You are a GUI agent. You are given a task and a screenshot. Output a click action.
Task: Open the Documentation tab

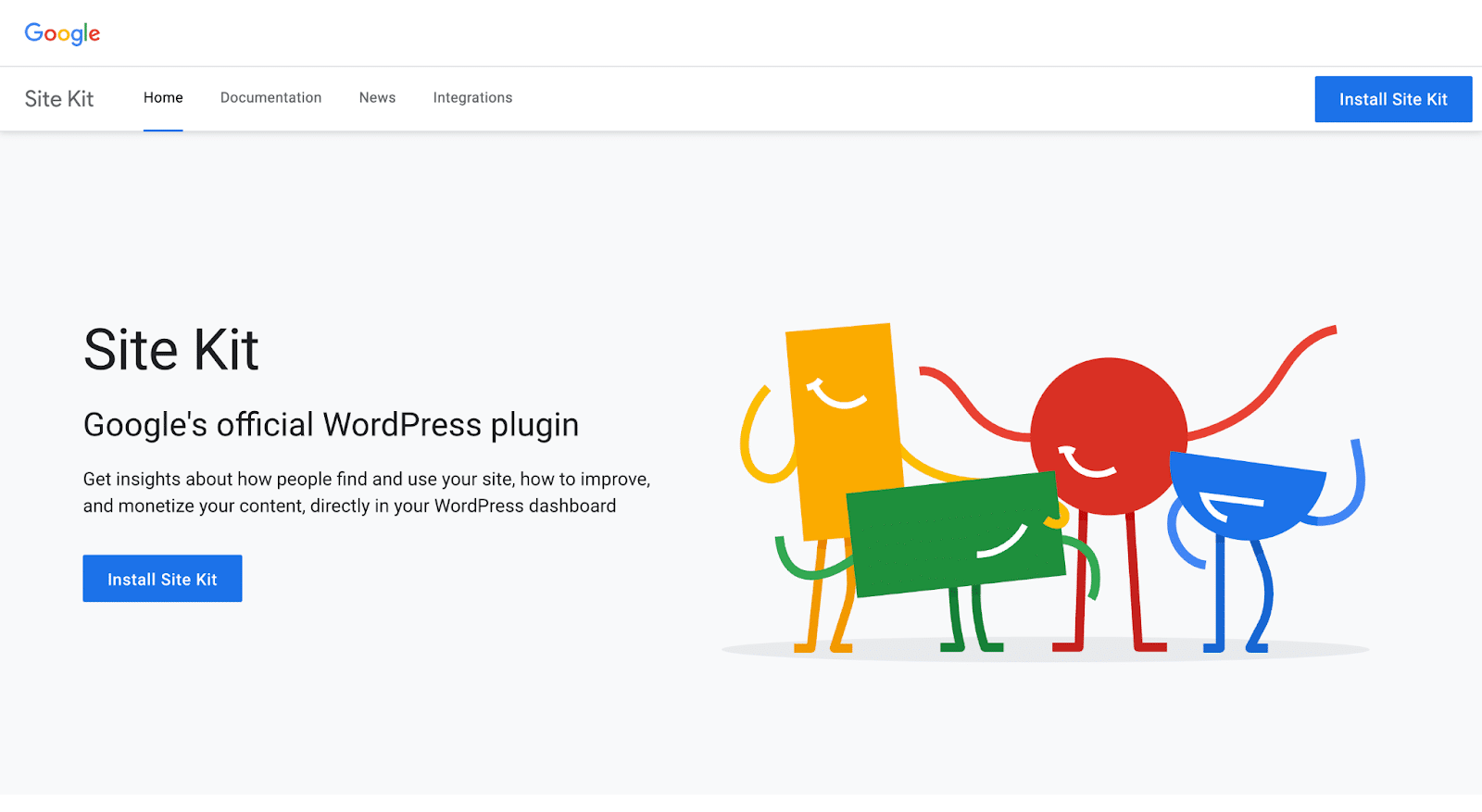(x=270, y=98)
